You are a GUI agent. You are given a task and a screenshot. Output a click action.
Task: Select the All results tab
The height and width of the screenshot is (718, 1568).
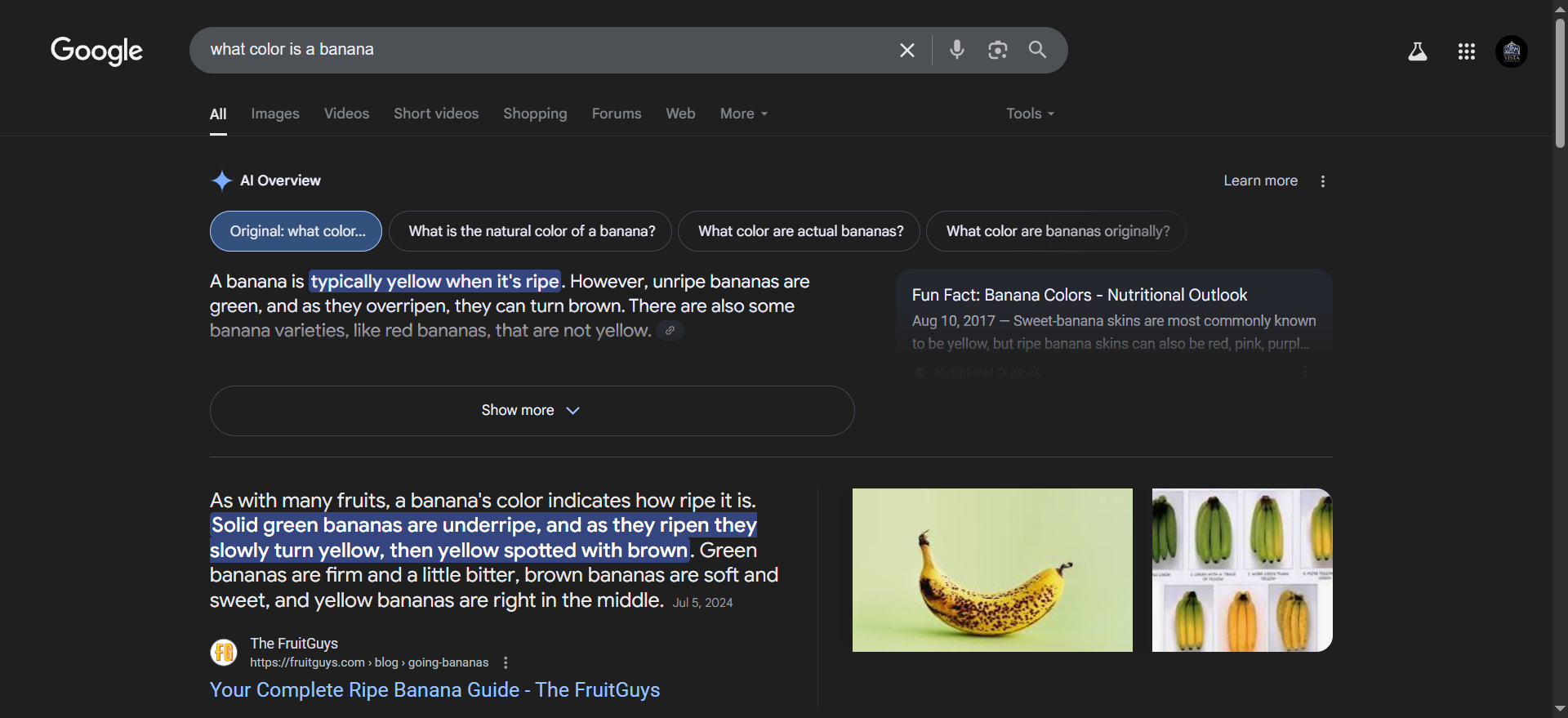[x=218, y=114]
